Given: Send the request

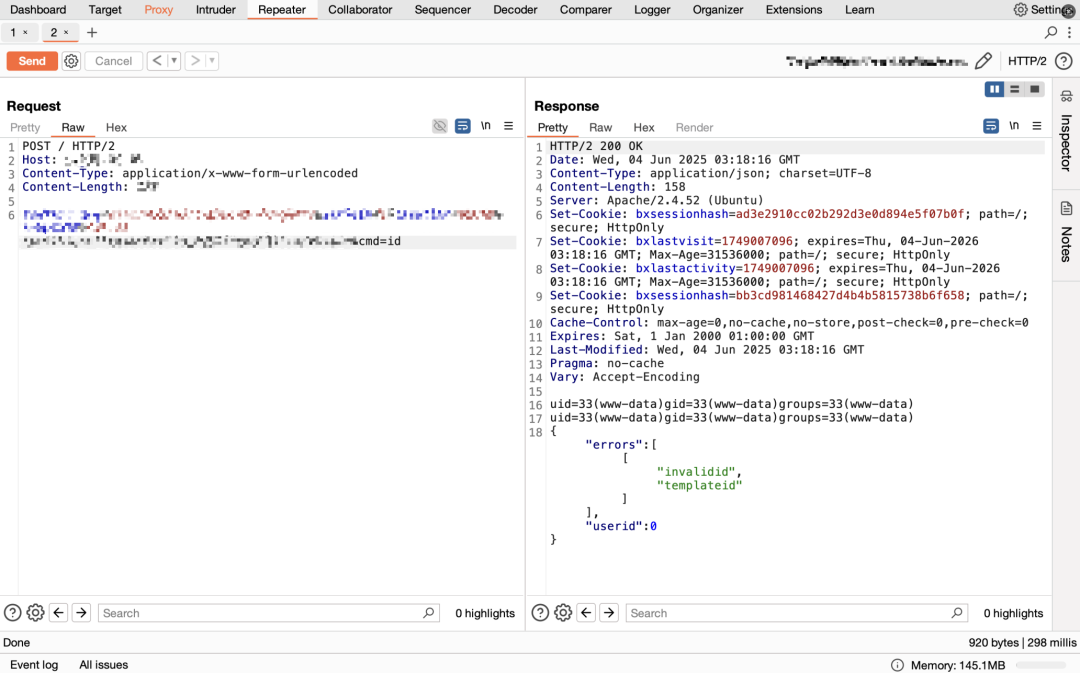Looking at the screenshot, I should (32, 61).
